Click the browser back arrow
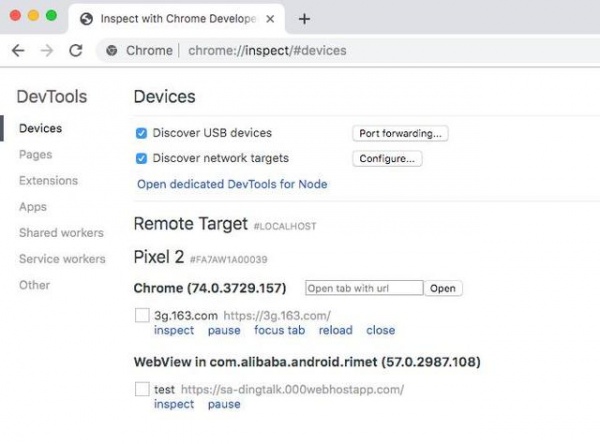Screen dimensions: 600x444 [x=18, y=50]
